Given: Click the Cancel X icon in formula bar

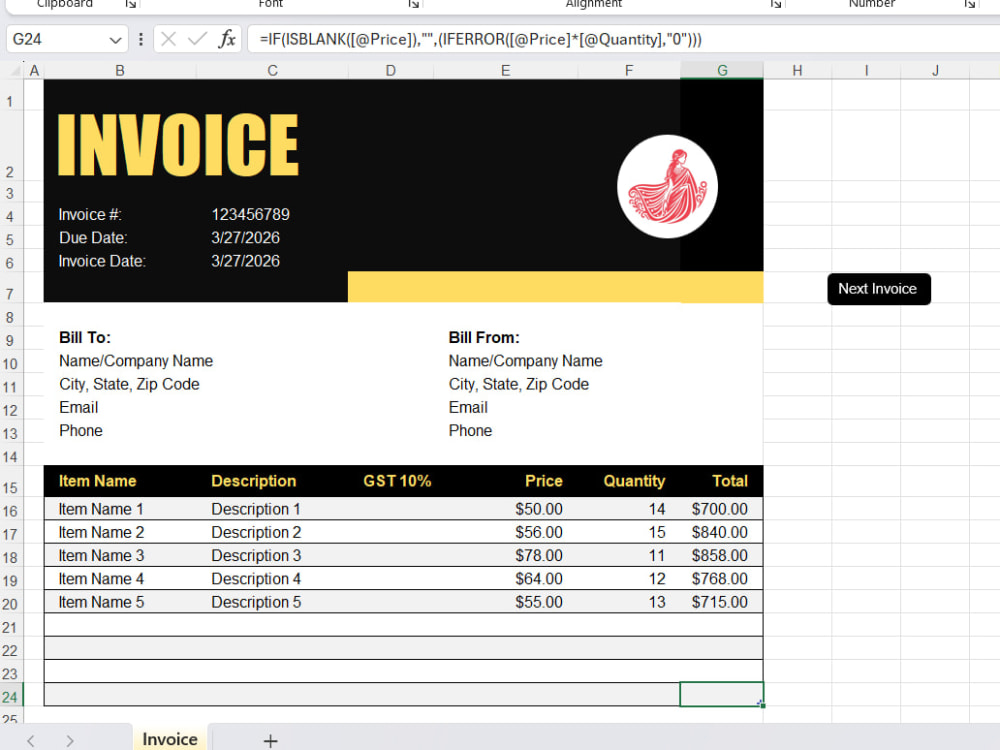Looking at the screenshot, I should point(168,40).
